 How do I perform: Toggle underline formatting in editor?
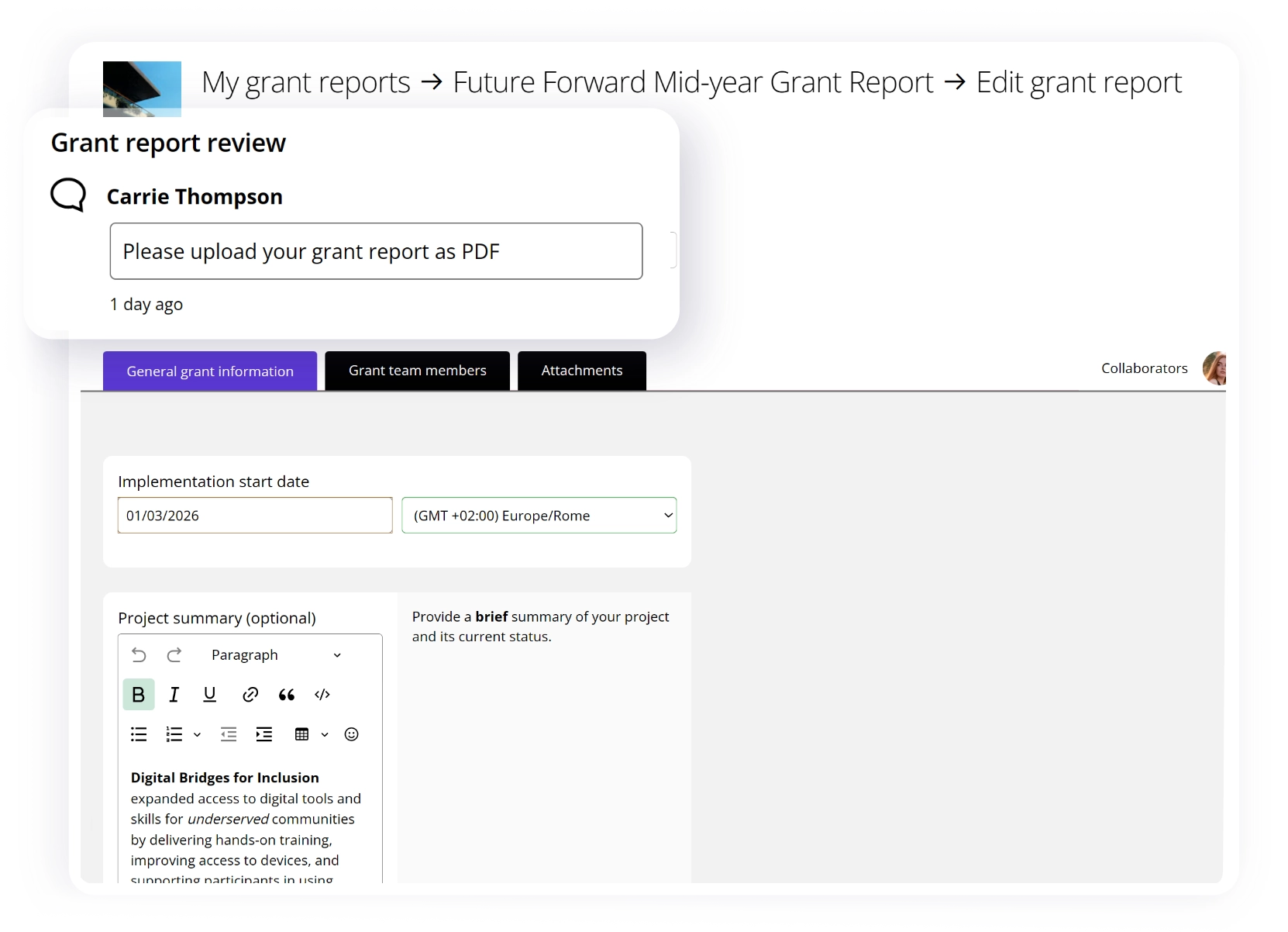(x=209, y=695)
